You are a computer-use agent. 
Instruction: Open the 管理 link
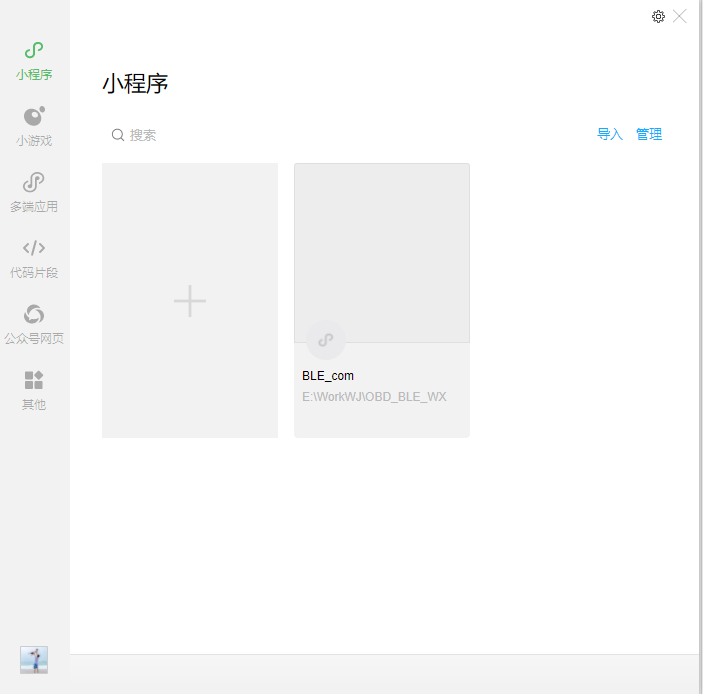click(649, 135)
